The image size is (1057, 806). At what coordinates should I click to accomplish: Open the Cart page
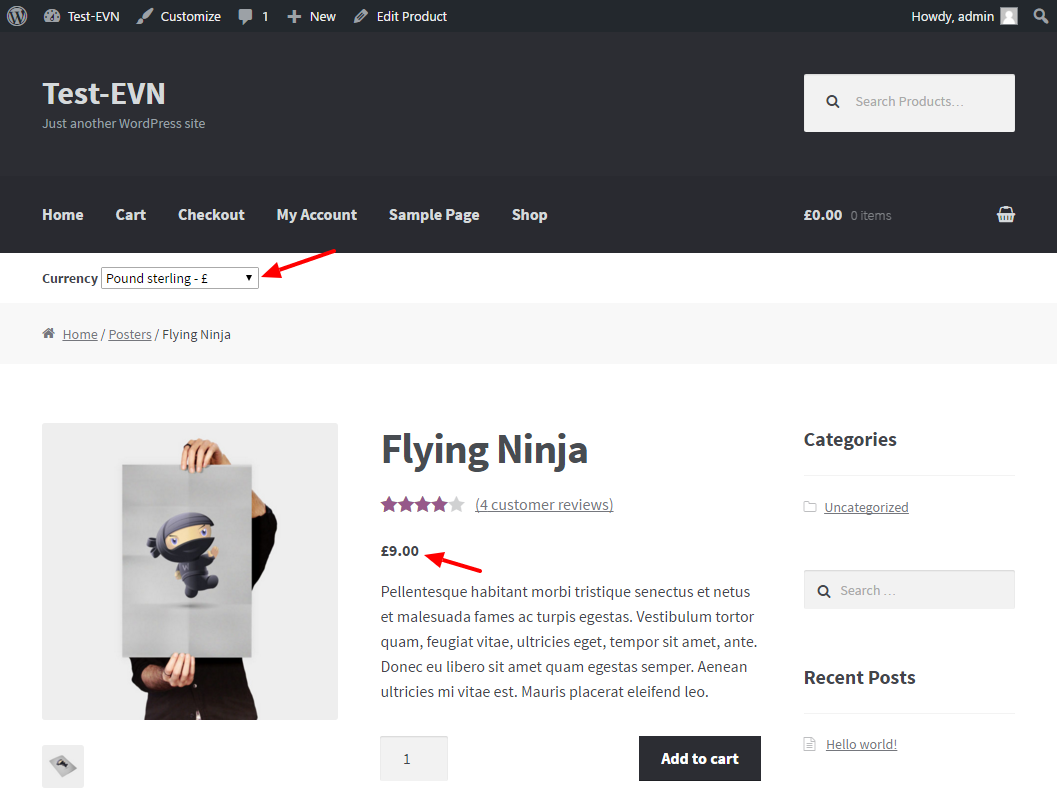pyautogui.click(x=131, y=214)
